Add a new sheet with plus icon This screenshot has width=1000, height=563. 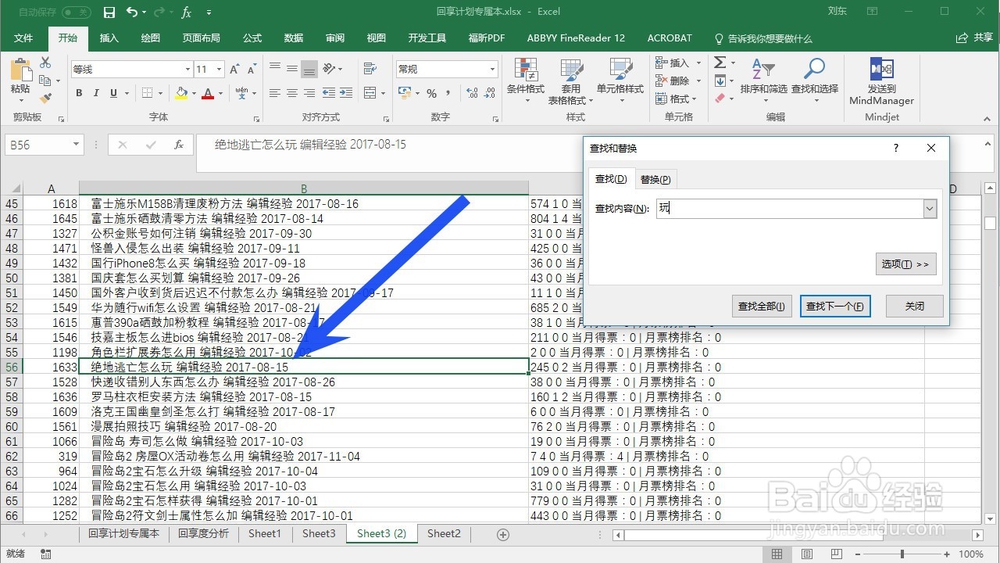click(503, 534)
